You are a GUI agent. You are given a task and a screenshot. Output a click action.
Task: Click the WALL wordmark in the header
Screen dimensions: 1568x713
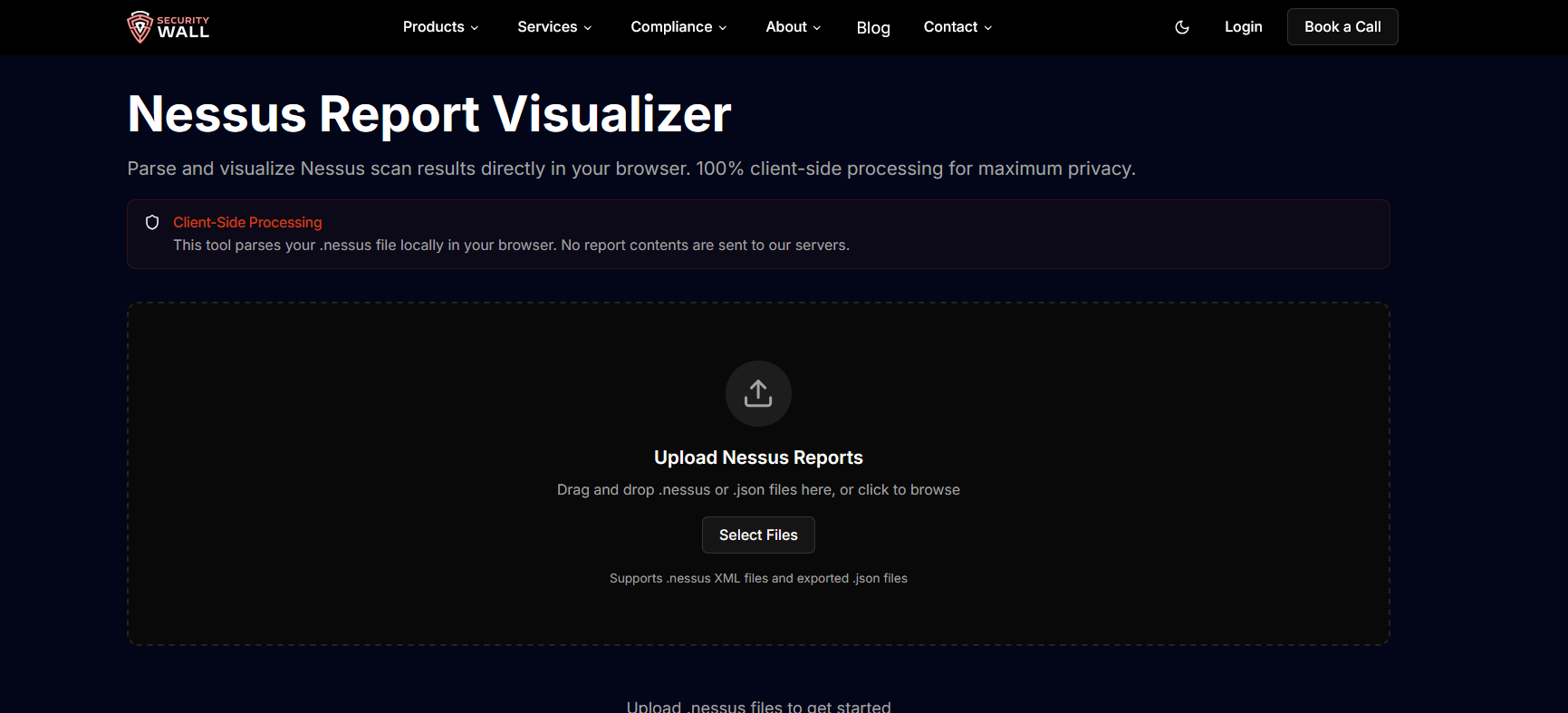click(x=183, y=33)
